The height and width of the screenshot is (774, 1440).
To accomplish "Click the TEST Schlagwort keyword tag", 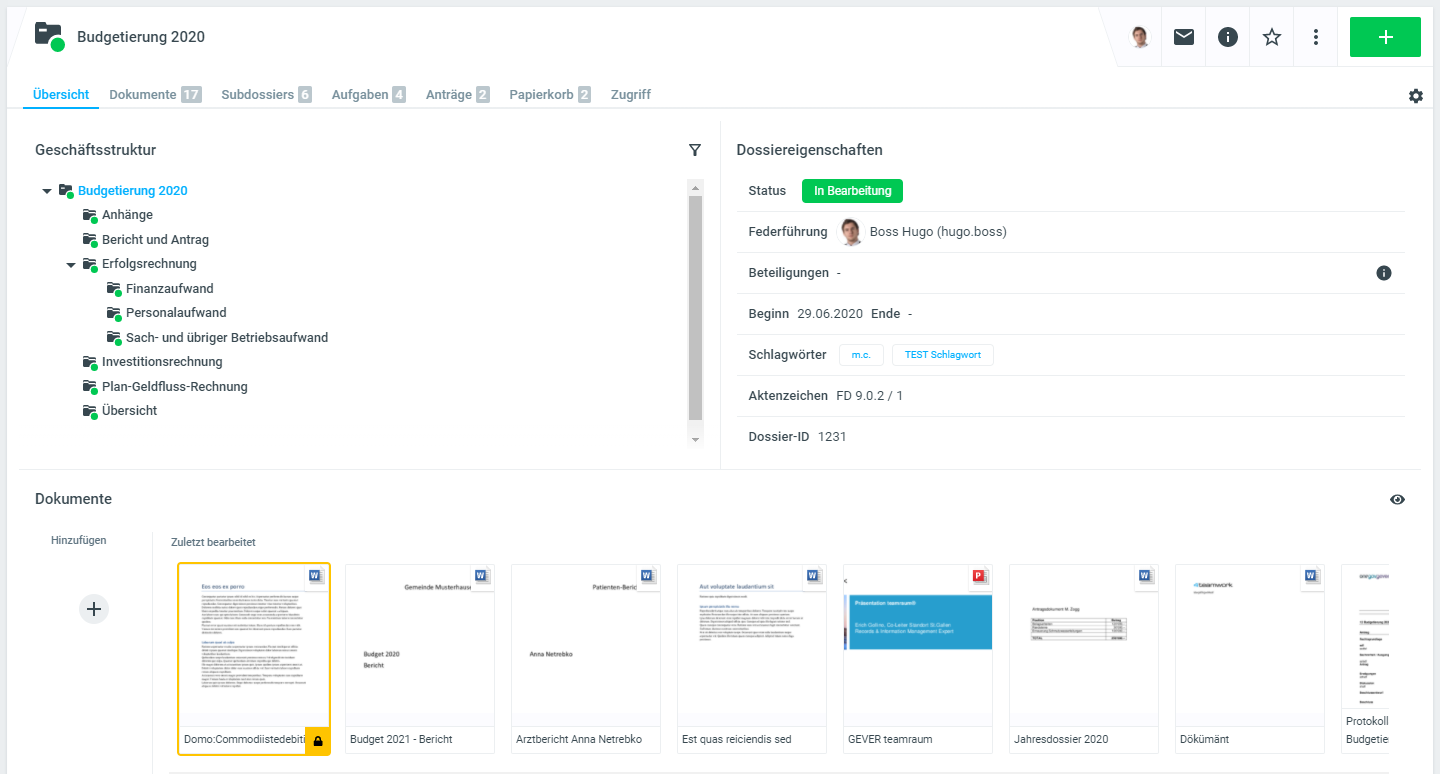I will (x=942, y=355).
